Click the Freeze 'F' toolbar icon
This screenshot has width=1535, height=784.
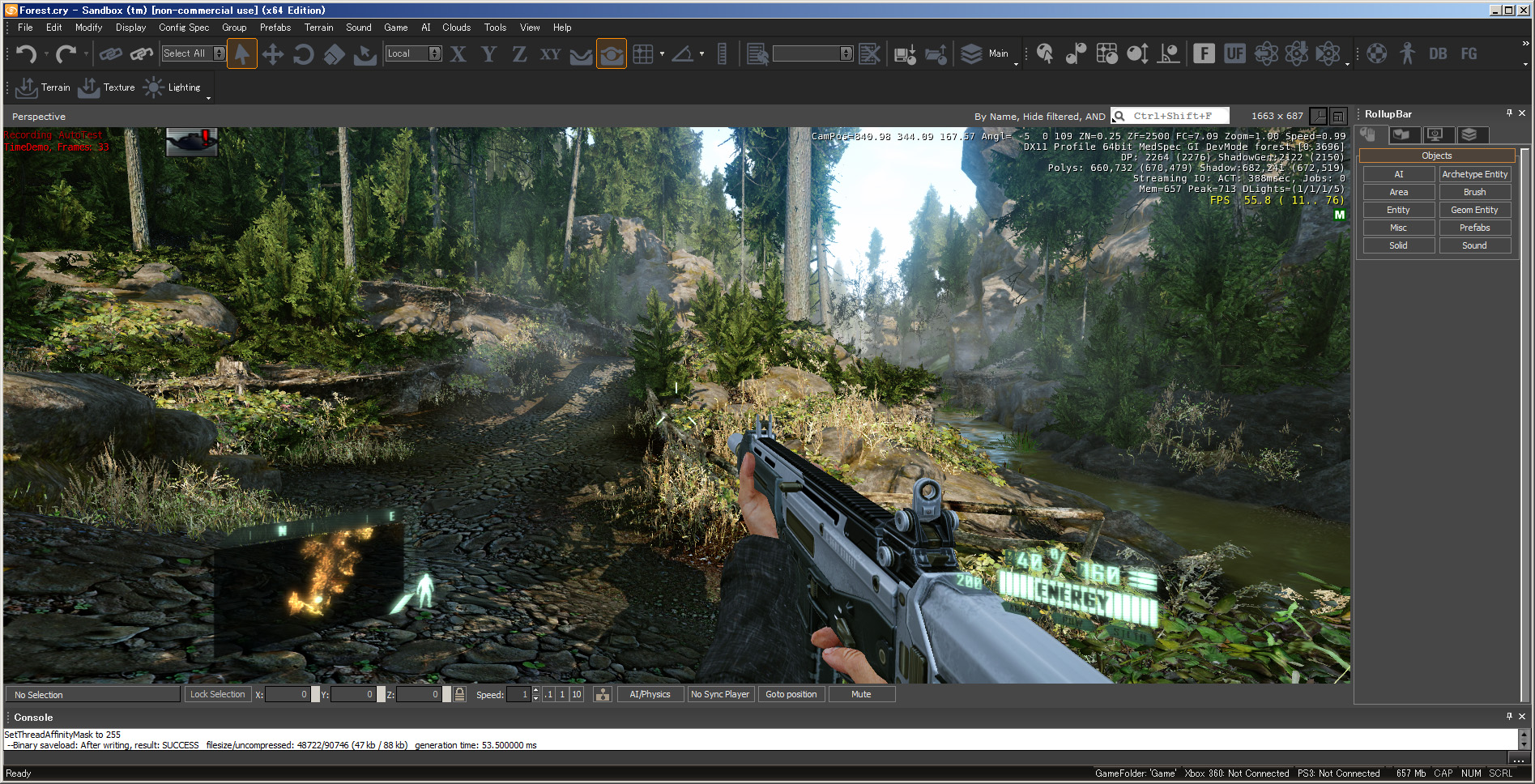[1204, 54]
